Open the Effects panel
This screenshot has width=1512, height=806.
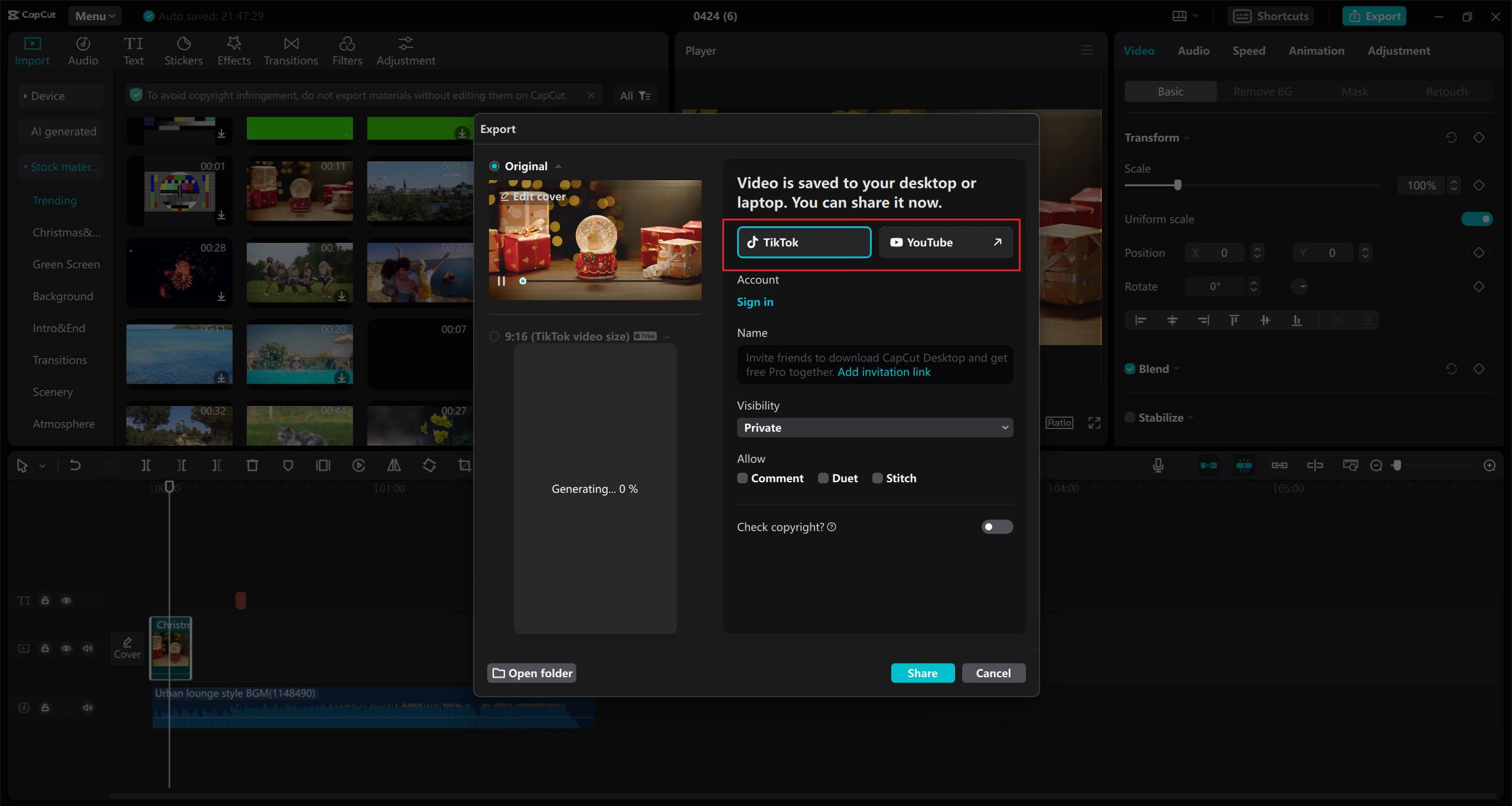(234, 51)
